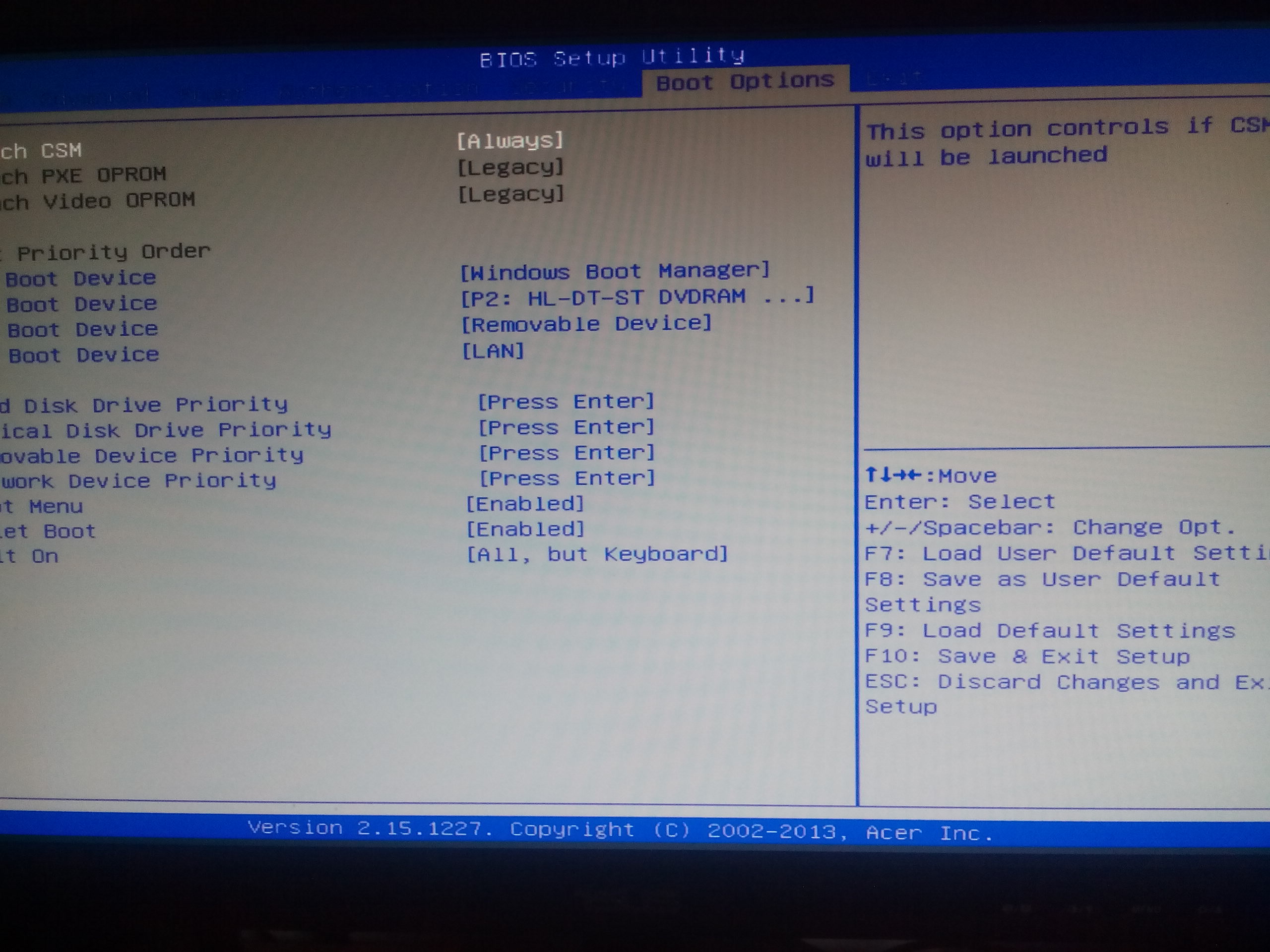This screenshot has height=952, width=1270.
Task: Open Optical Disk Drive Priority submenu
Action: (566, 427)
